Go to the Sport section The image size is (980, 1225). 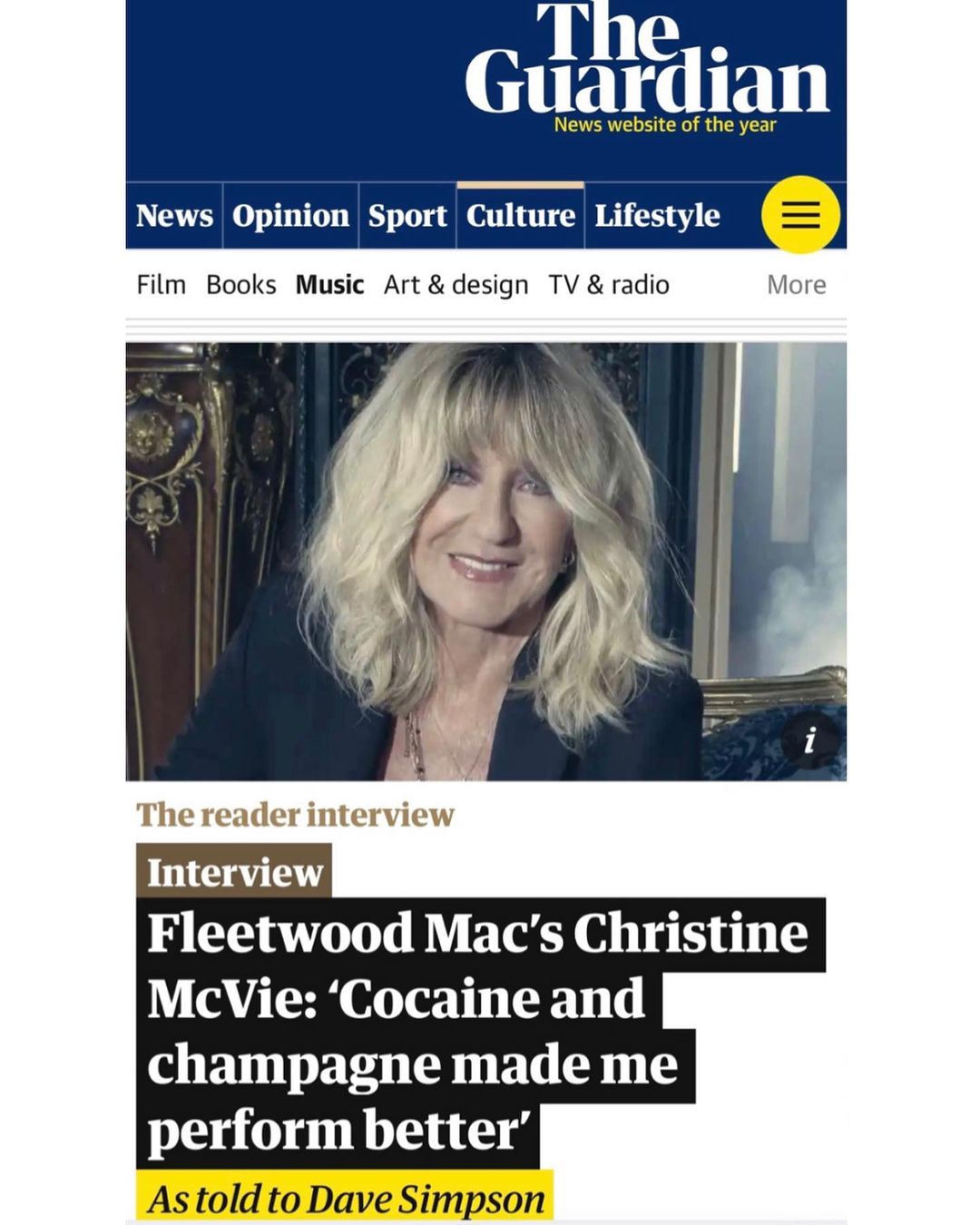(x=407, y=216)
